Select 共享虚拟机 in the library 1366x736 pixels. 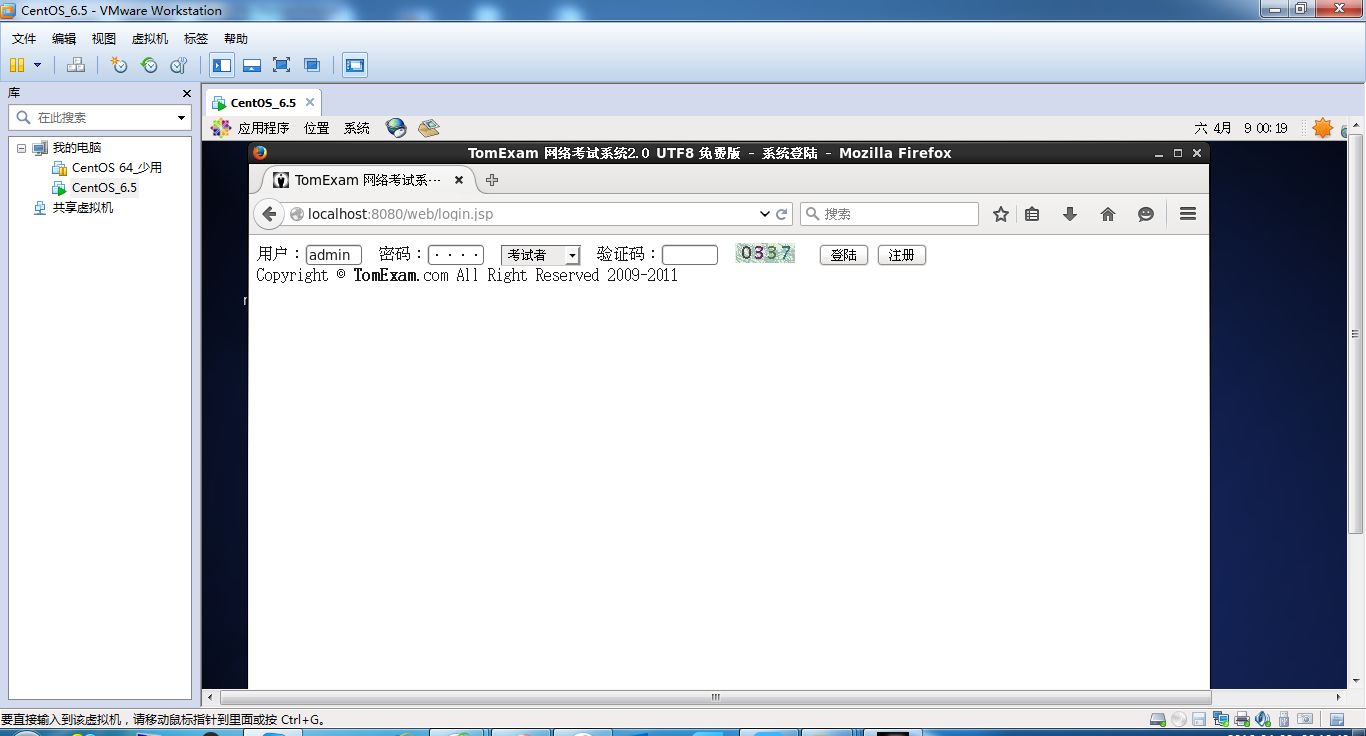pyautogui.click(x=83, y=208)
